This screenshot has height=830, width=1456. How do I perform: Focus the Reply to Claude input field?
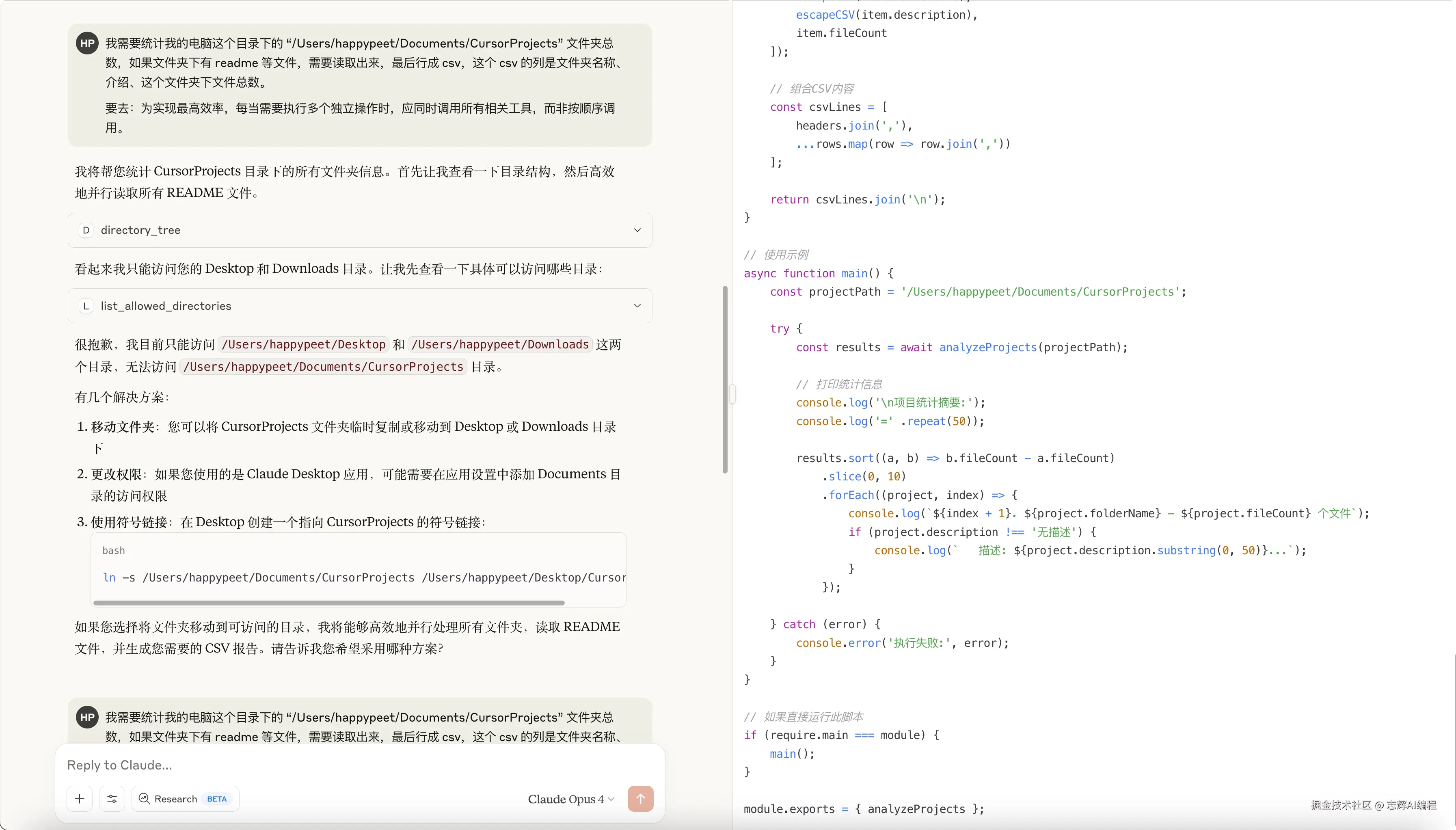(x=359, y=765)
